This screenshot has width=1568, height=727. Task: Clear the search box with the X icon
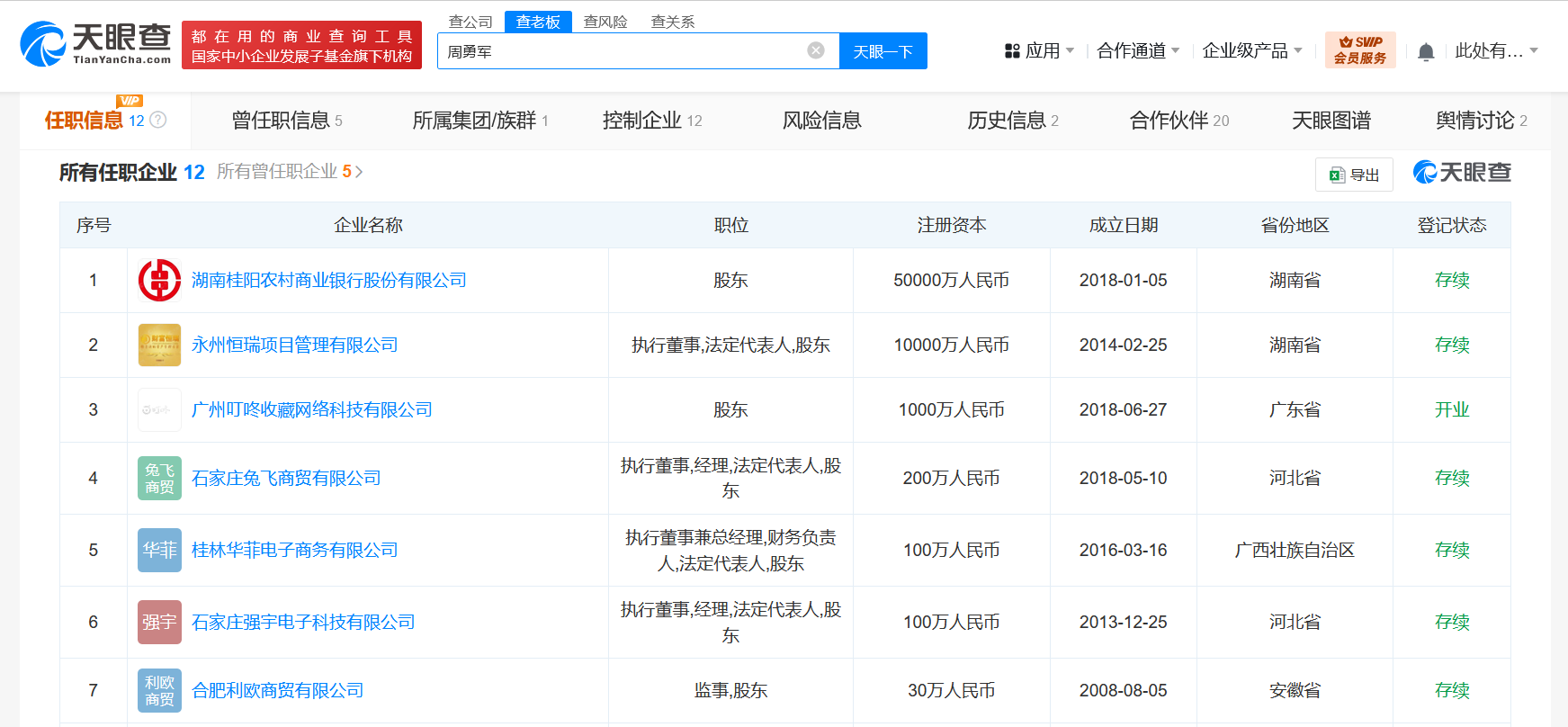click(816, 50)
